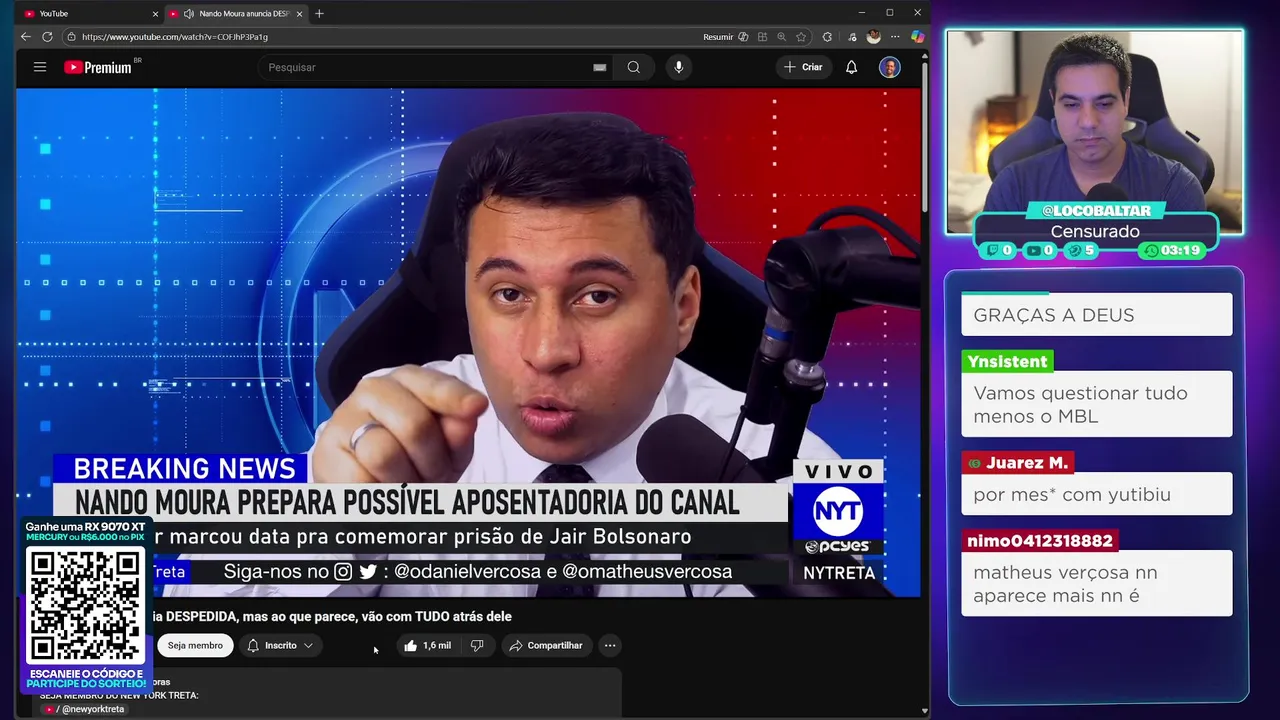Viewport: 1280px width, 720px height.
Task: Add page to favorites with star
Action: (x=801, y=37)
